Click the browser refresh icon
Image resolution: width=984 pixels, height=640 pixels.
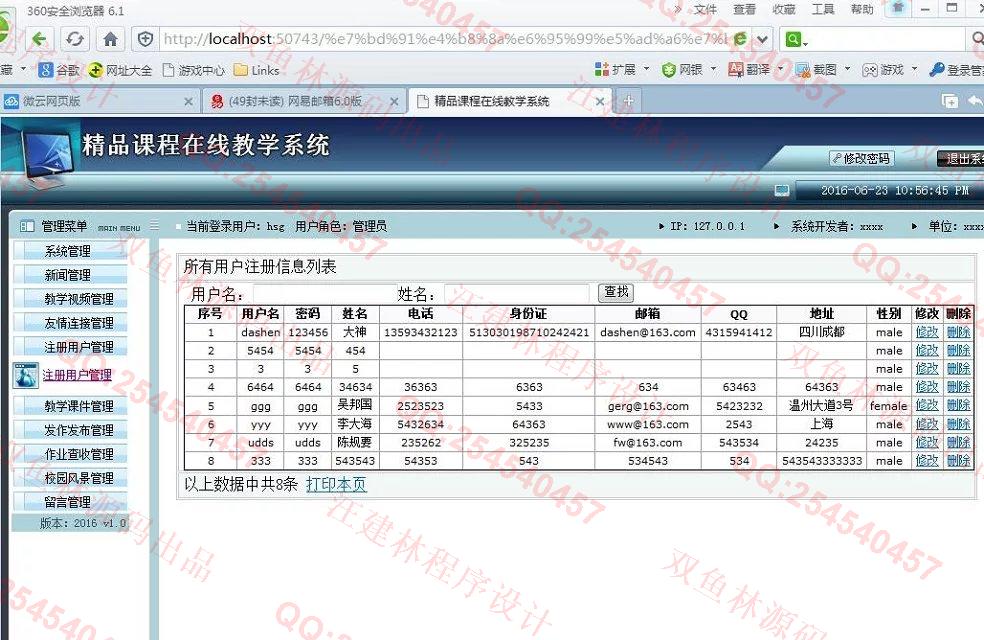click(75, 39)
